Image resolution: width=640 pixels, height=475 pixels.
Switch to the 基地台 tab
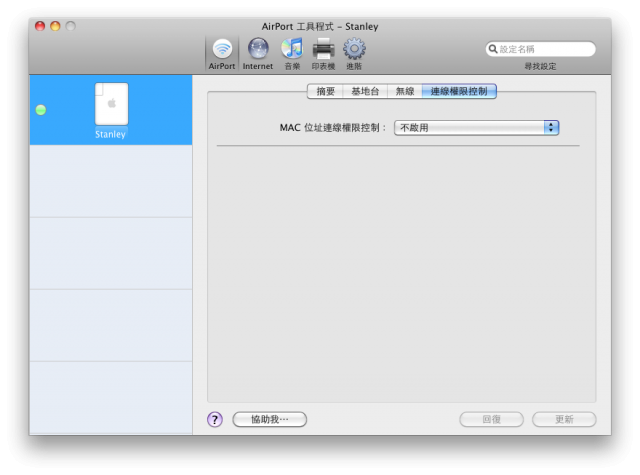pyautogui.click(x=365, y=91)
